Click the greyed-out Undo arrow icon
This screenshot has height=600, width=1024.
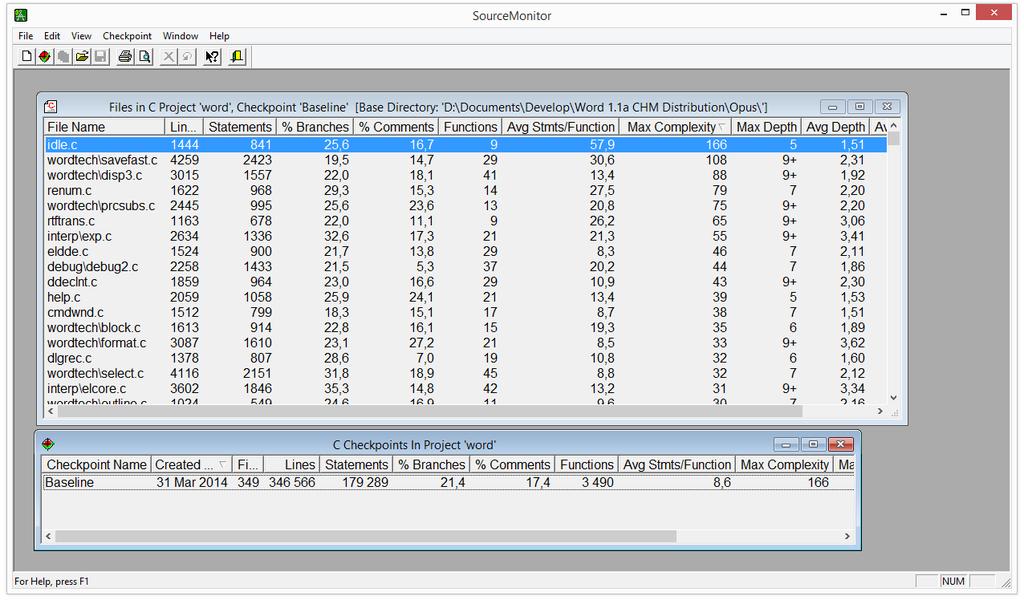(x=187, y=57)
